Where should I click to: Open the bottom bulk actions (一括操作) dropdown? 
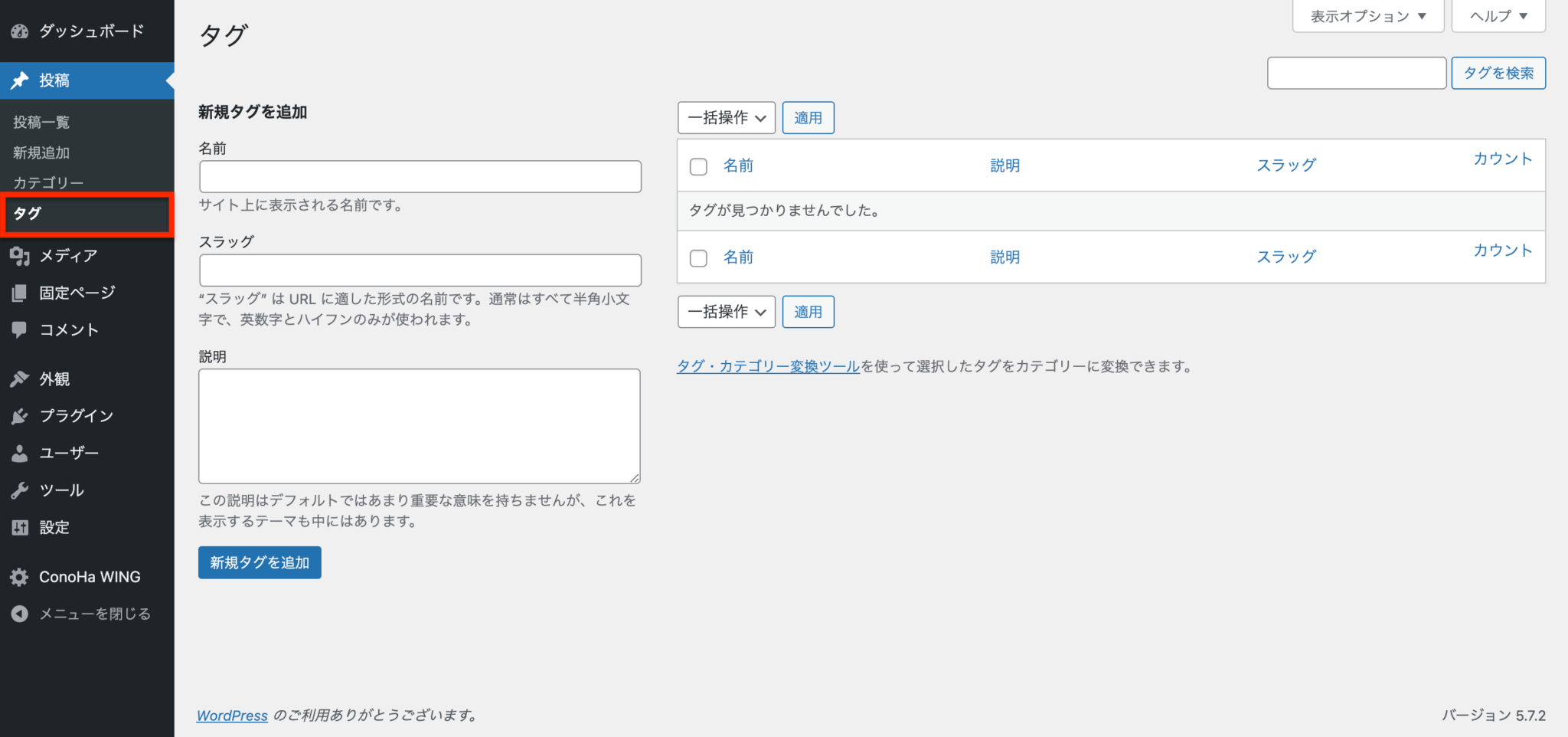tap(726, 312)
